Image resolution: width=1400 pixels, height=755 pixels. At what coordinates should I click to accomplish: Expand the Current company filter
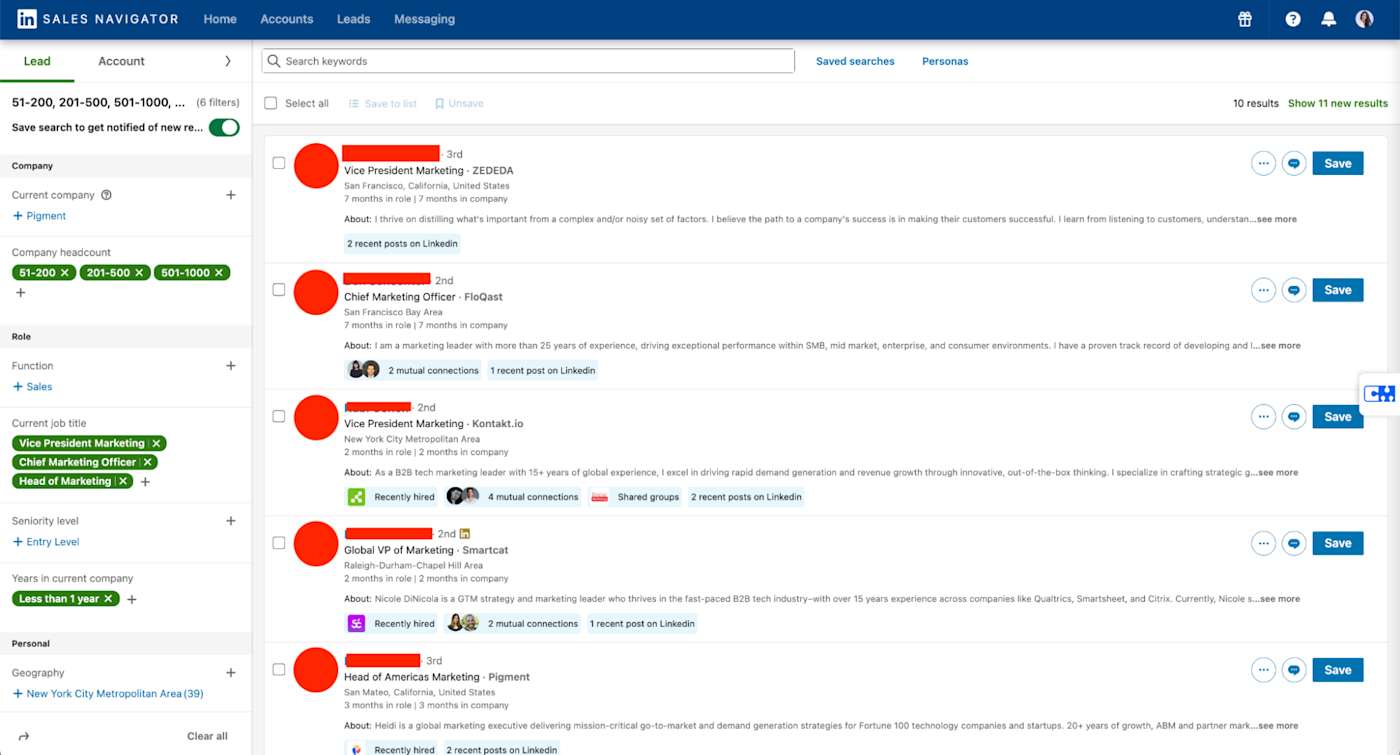pos(231,195)
